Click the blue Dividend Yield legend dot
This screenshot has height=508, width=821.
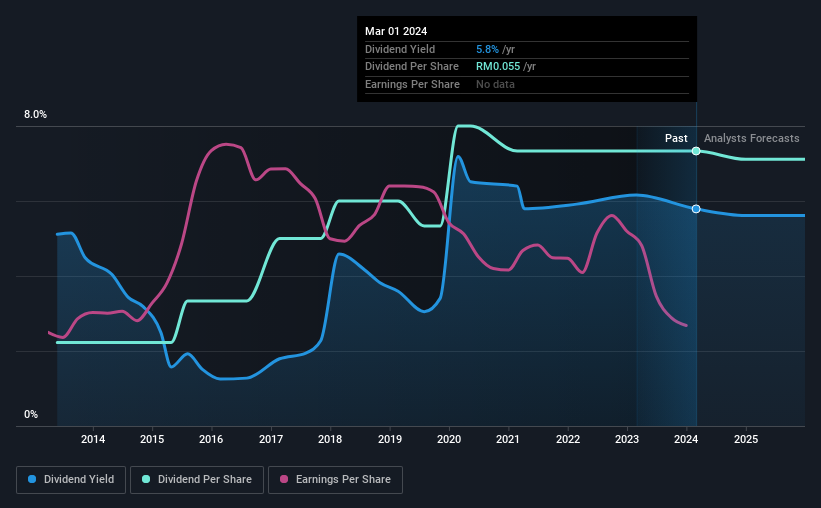pos(32,479)
